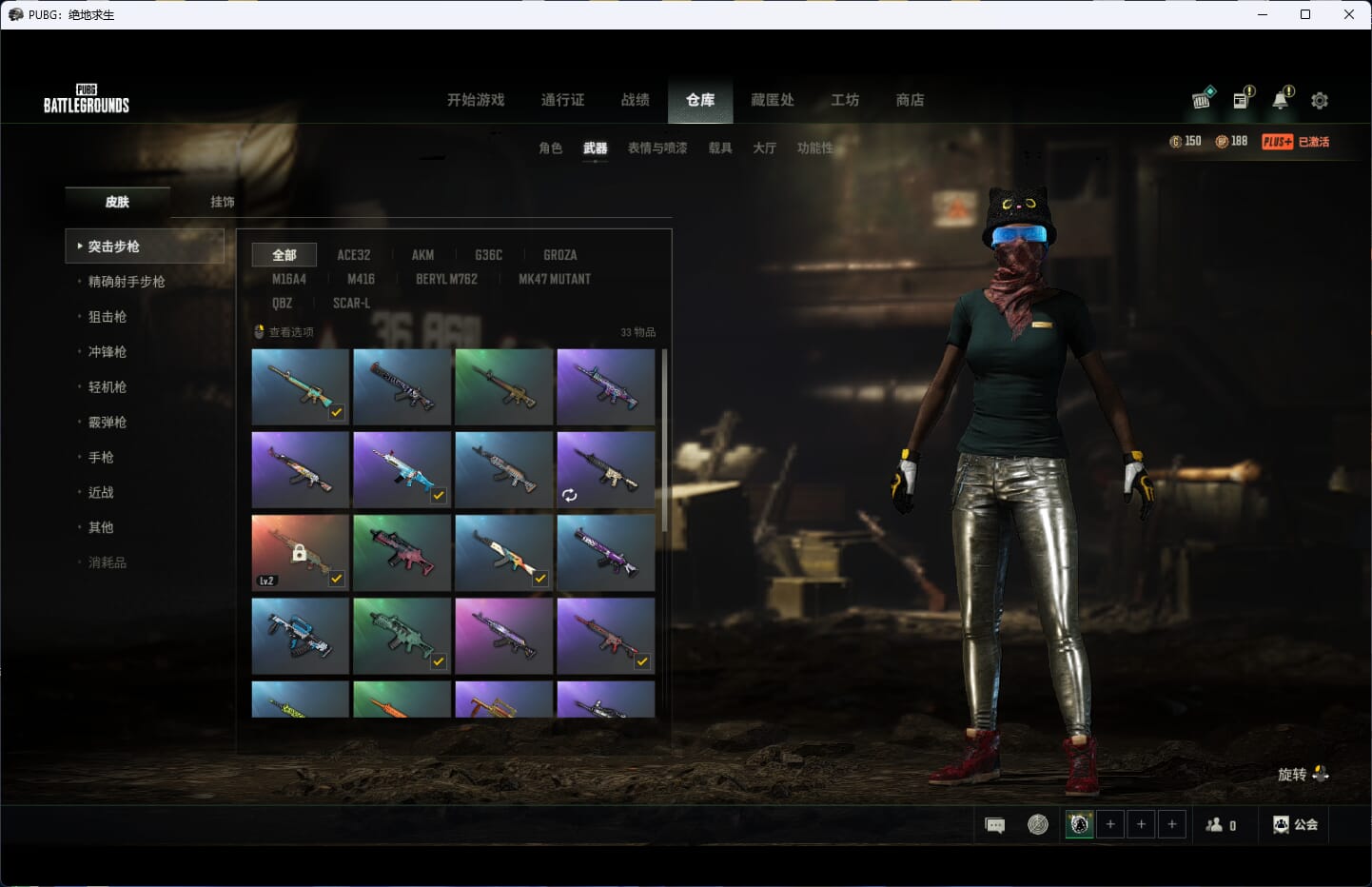Image resolution: width=1372 pixels, height=887 pixels.
Task: Filter skins by BERYL M762
Action: point(446,279)
